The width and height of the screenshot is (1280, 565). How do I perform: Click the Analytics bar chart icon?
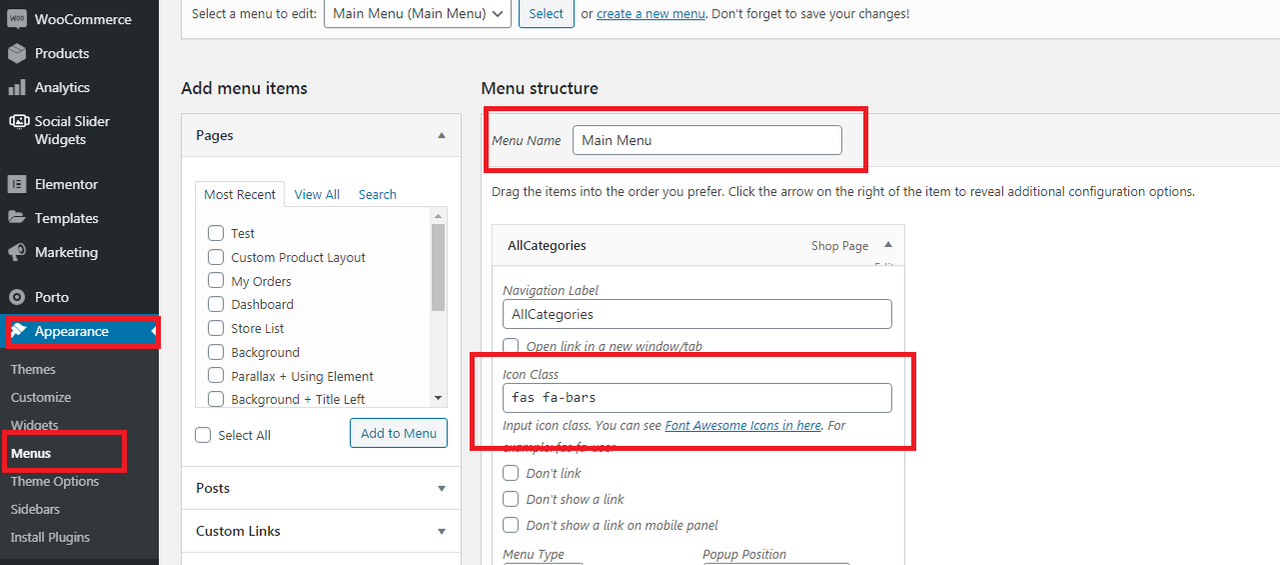17,87
